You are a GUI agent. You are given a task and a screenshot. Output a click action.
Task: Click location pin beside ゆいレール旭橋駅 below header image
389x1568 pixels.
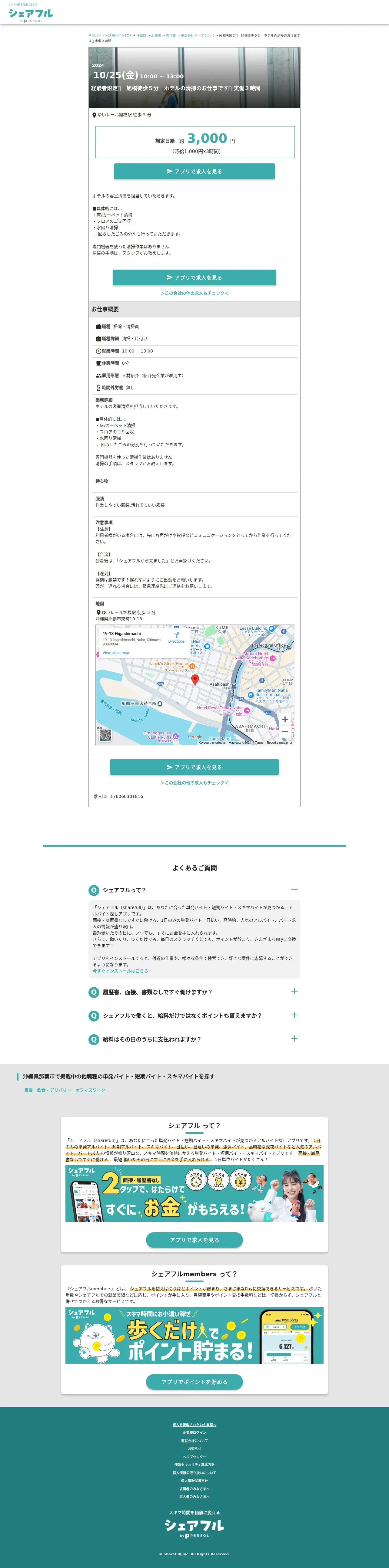[x=94, y=114]
